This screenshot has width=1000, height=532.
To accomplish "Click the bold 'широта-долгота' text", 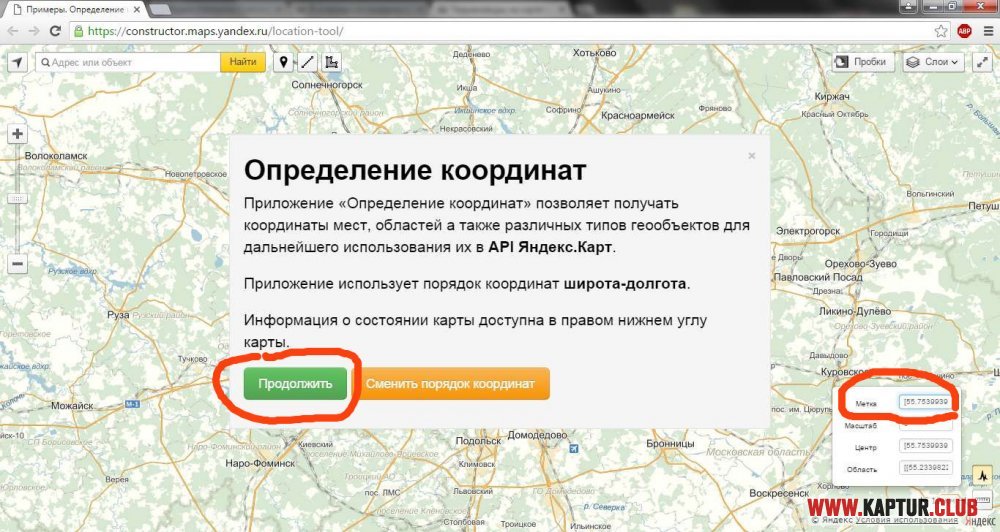I will click(x=625, y=284).
